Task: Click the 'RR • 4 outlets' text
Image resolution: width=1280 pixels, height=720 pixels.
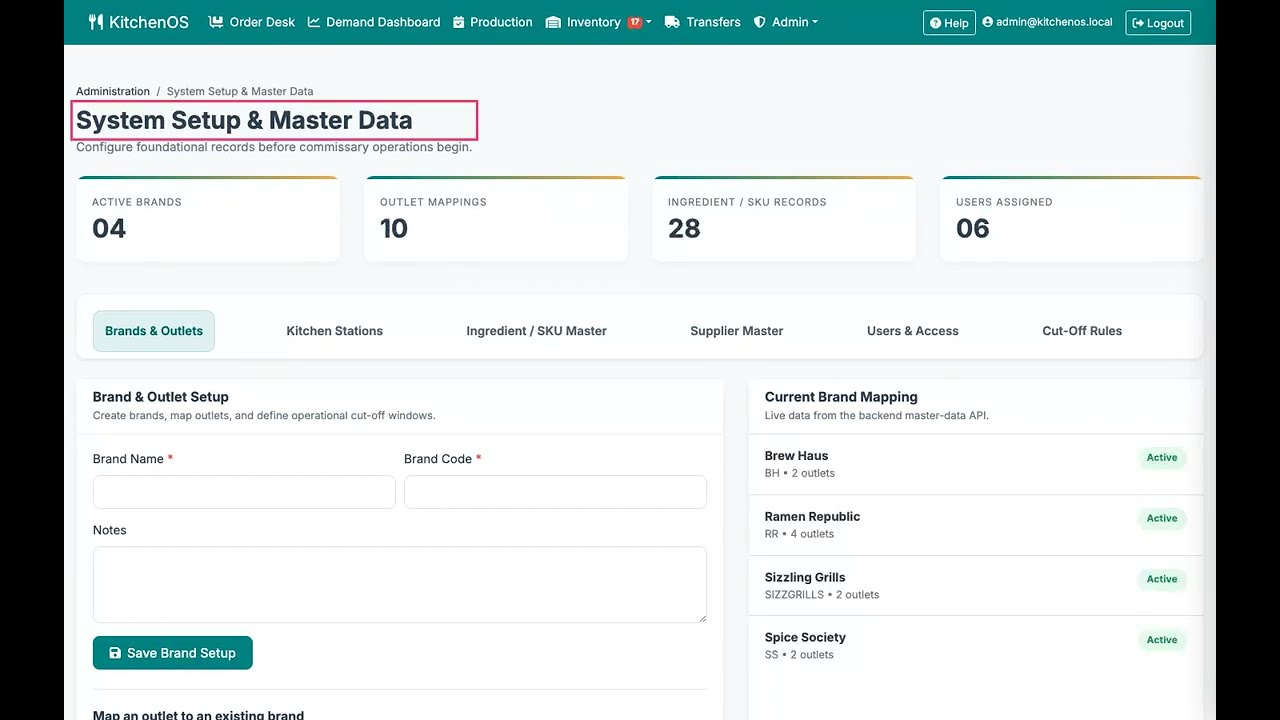Action: tap(799, 534)
